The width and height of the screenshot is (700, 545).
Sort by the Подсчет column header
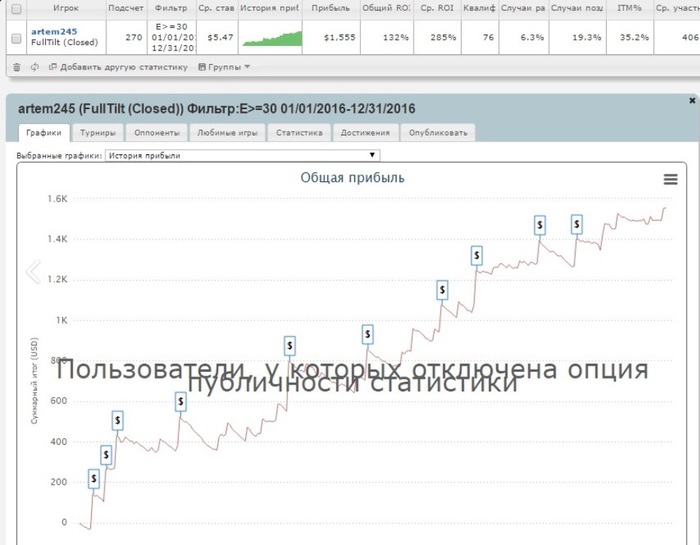126,8
